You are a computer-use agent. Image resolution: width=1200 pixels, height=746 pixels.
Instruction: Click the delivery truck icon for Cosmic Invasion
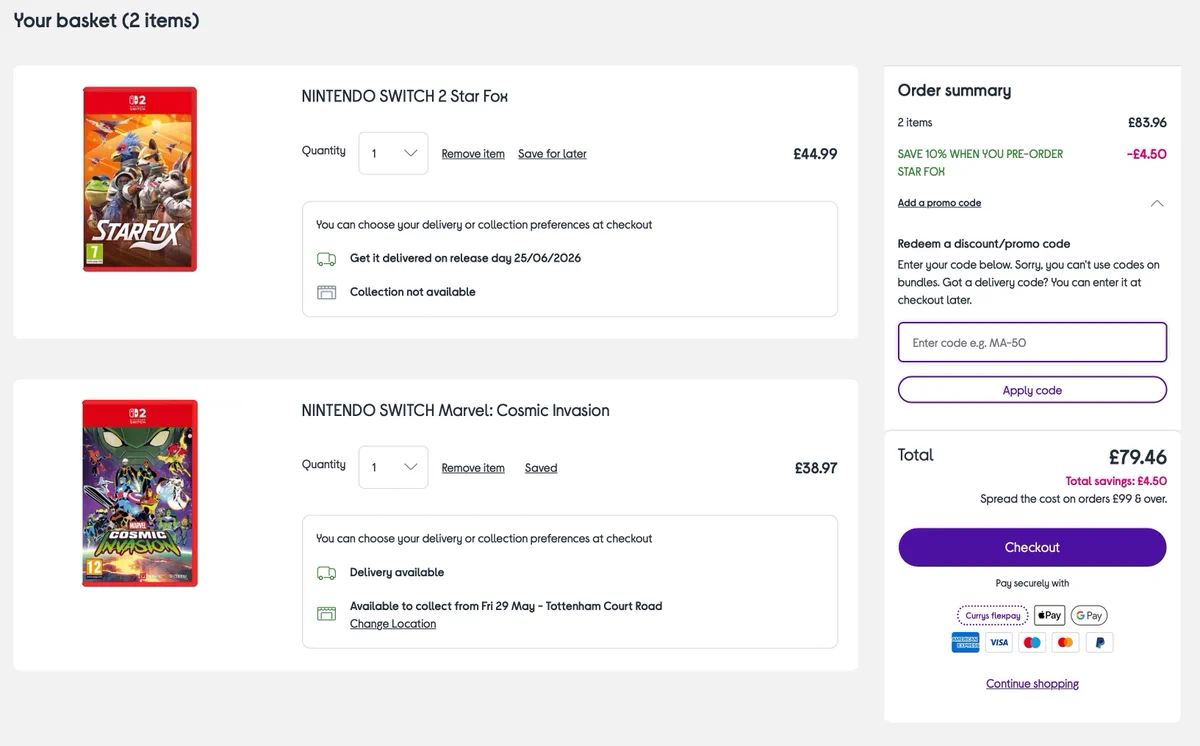[x=326, y=573]
